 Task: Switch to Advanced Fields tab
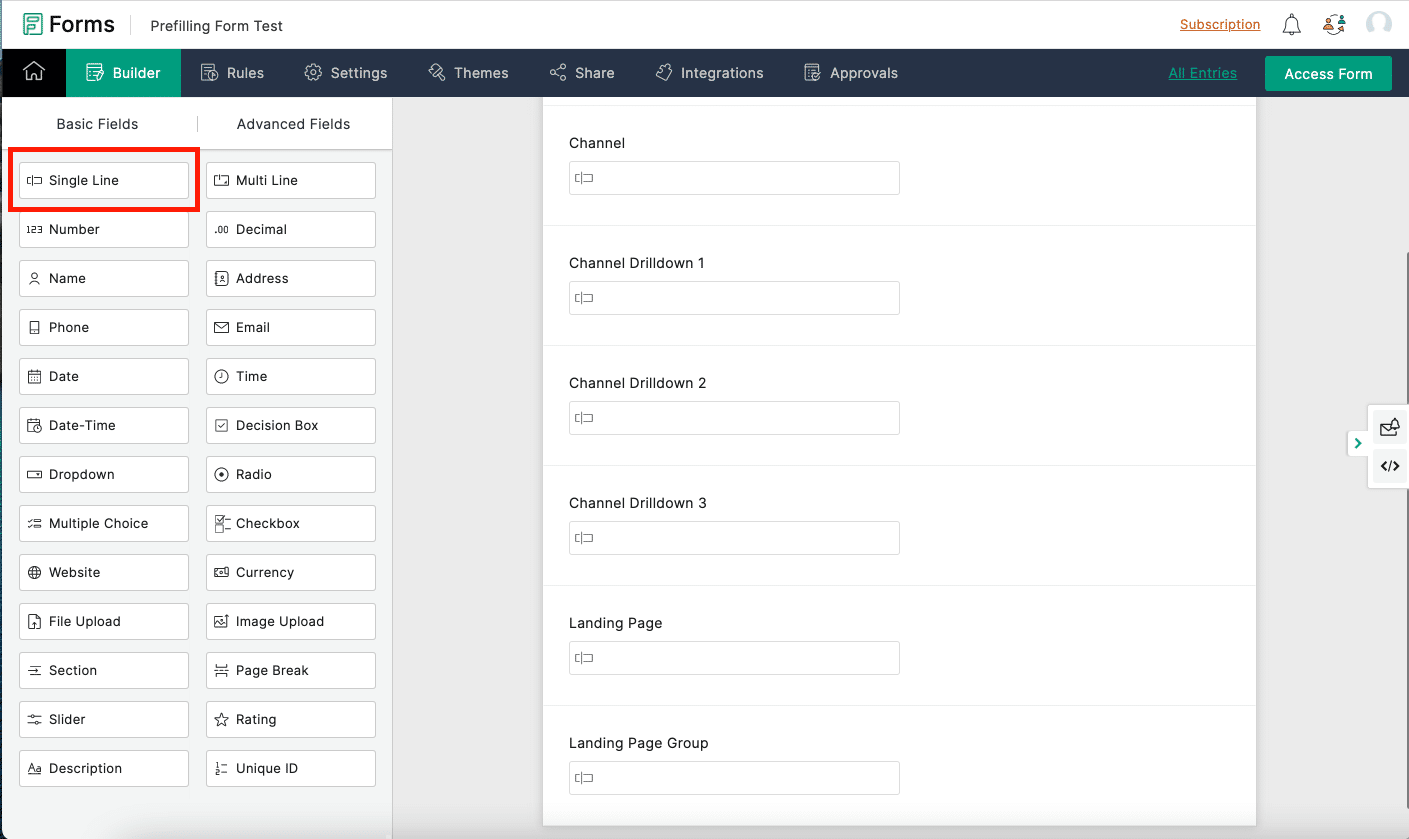click(x=293, y=124)
